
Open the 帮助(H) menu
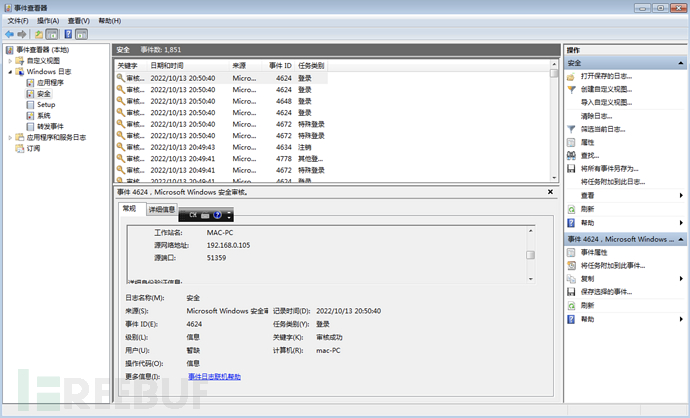(x=110, y=21)
